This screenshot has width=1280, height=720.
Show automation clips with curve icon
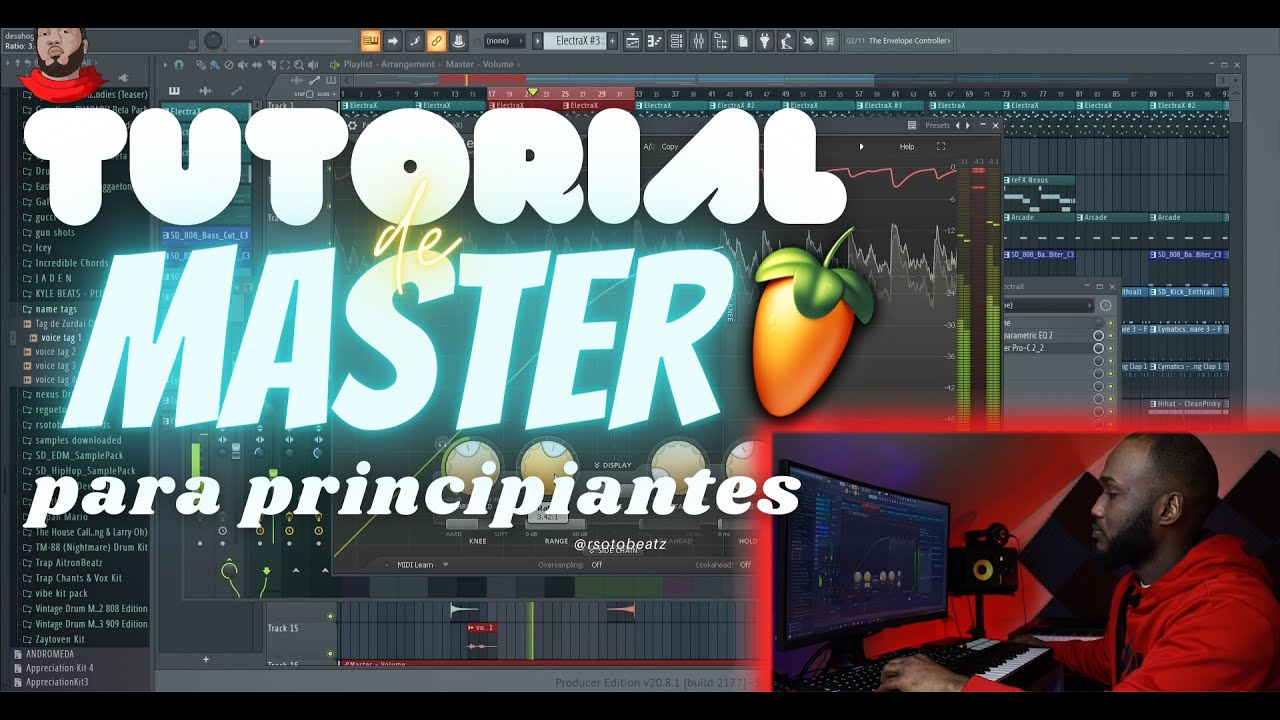tap(237, 91)
